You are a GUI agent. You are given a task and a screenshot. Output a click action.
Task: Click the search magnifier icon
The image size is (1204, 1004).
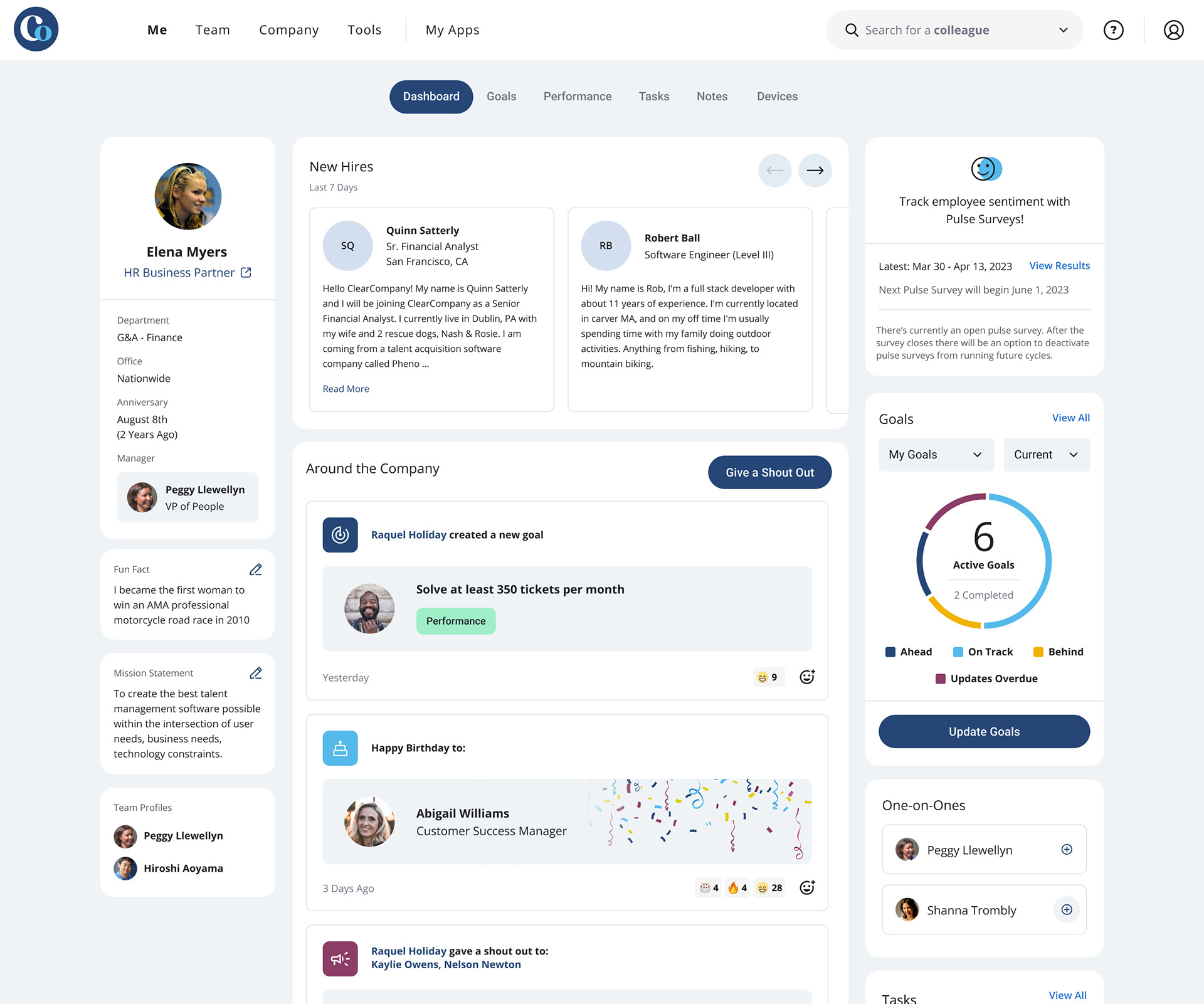click(x=851, y=30)
